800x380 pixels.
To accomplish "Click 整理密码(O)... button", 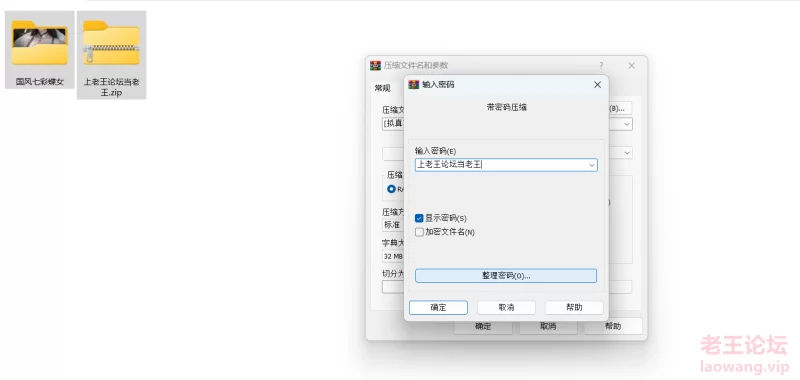I will 506,275.
